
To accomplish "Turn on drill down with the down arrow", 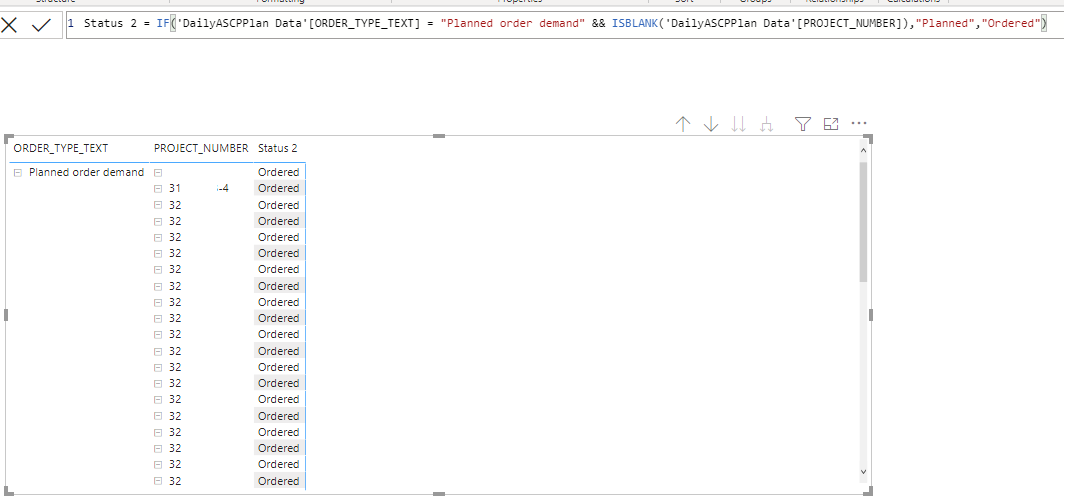I will pos(711,124).
